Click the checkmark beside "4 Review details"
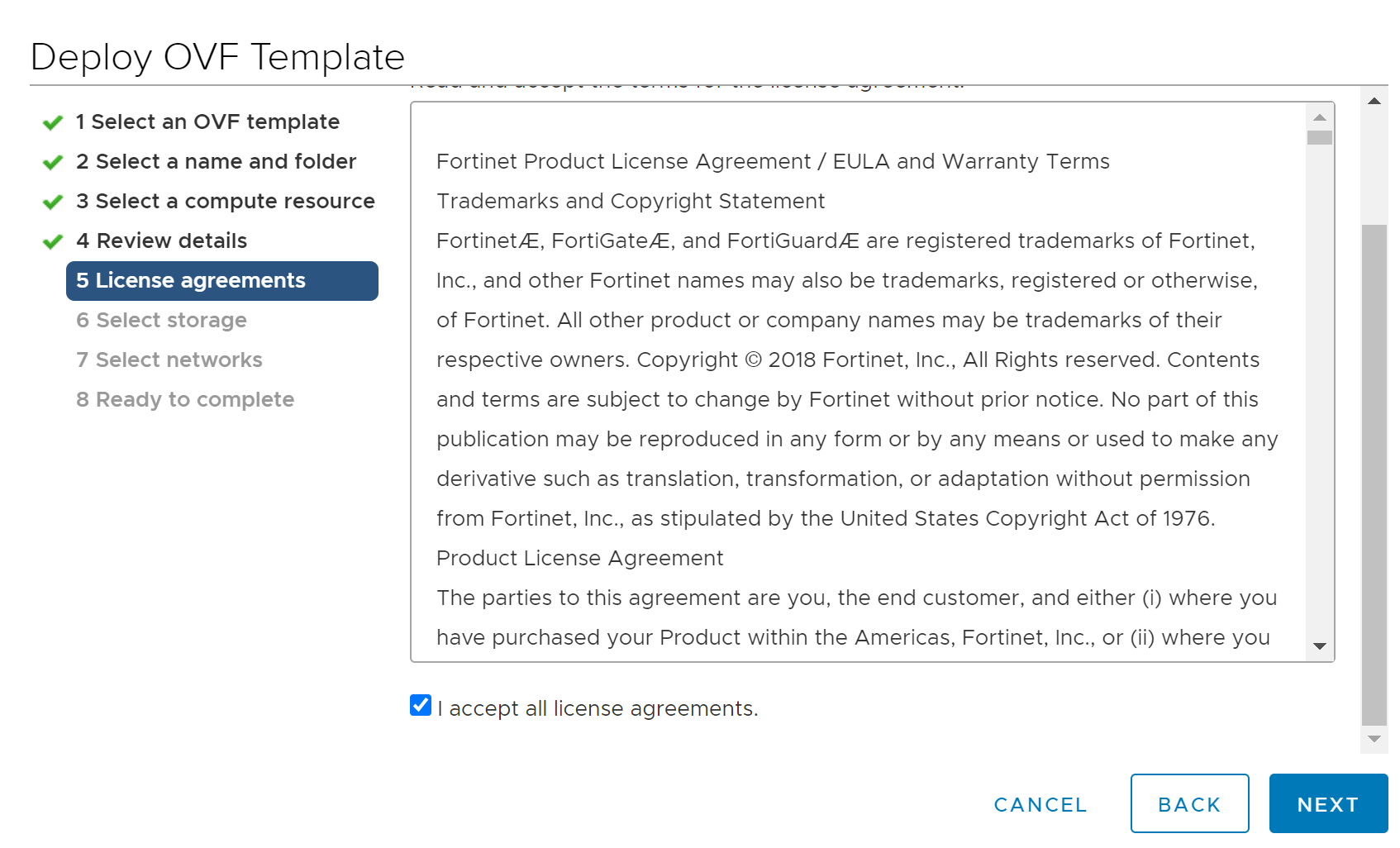Viewport: 1400px width, 848px height. [x=51, y=240]
